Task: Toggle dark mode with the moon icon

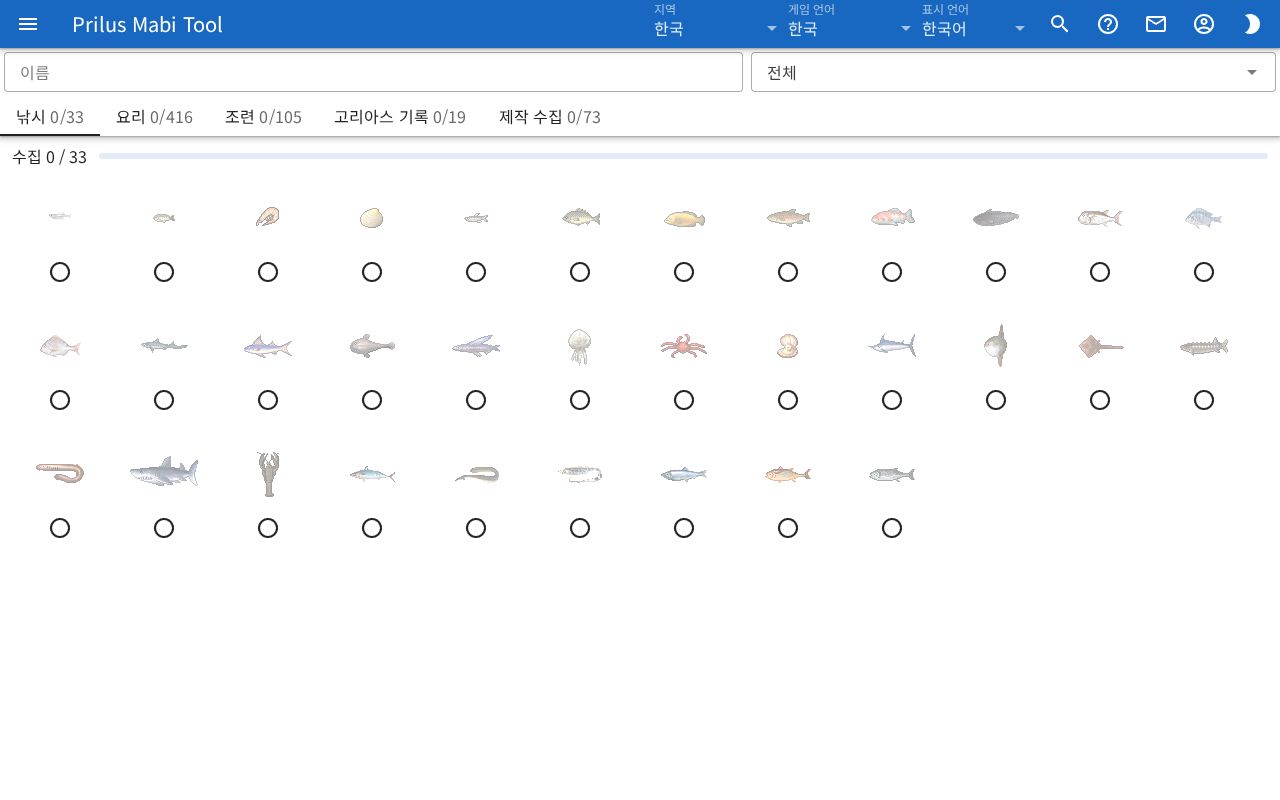Action: click(1252, 24)
